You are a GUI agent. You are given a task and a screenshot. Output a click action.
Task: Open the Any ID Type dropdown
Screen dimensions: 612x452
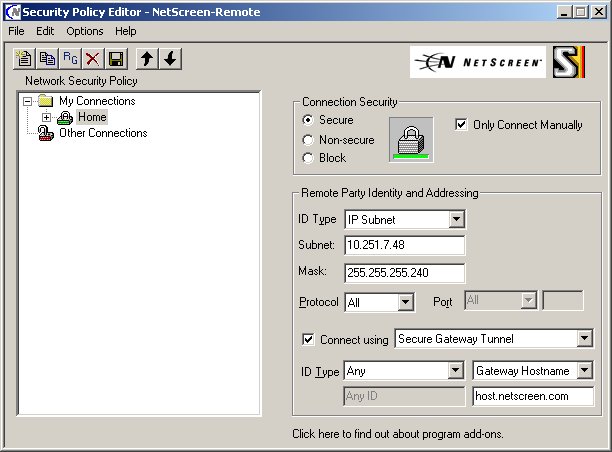click(x=455, y=370)
